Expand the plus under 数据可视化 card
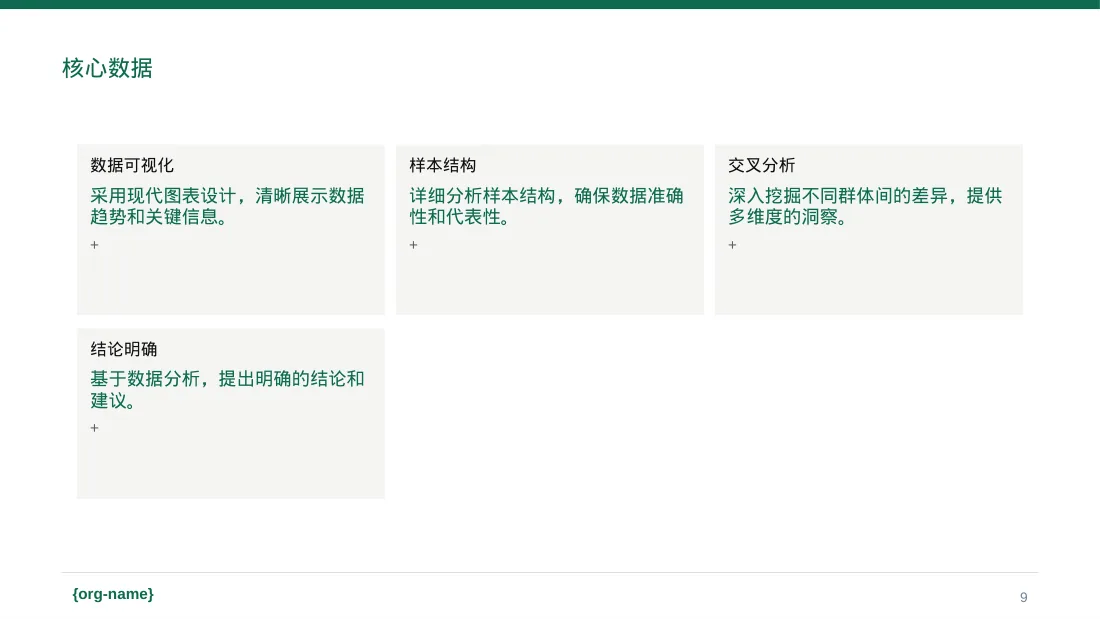The width and height of the screenshot is (1100, 619). pyautogui.click(x=95, y=245)
